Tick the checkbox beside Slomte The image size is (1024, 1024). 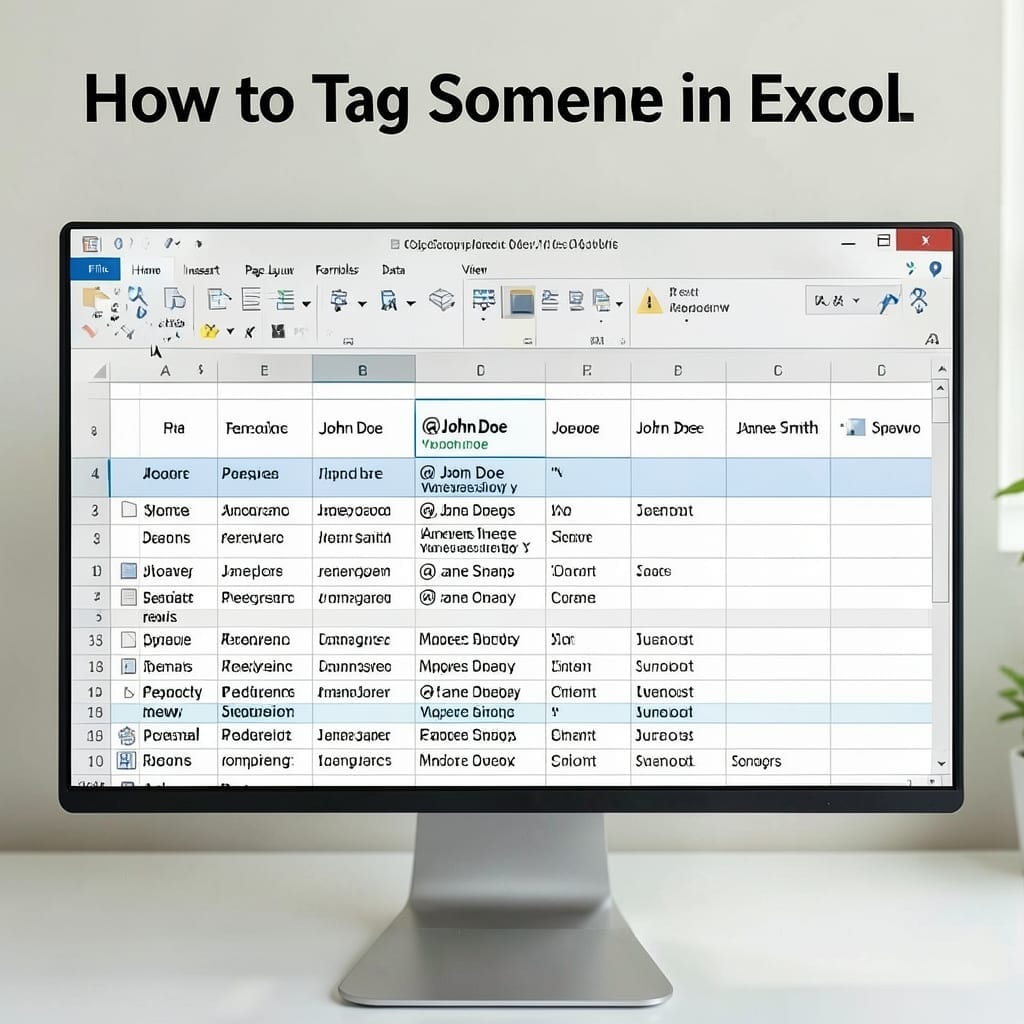pyautogui.click(x=129, y=510)
